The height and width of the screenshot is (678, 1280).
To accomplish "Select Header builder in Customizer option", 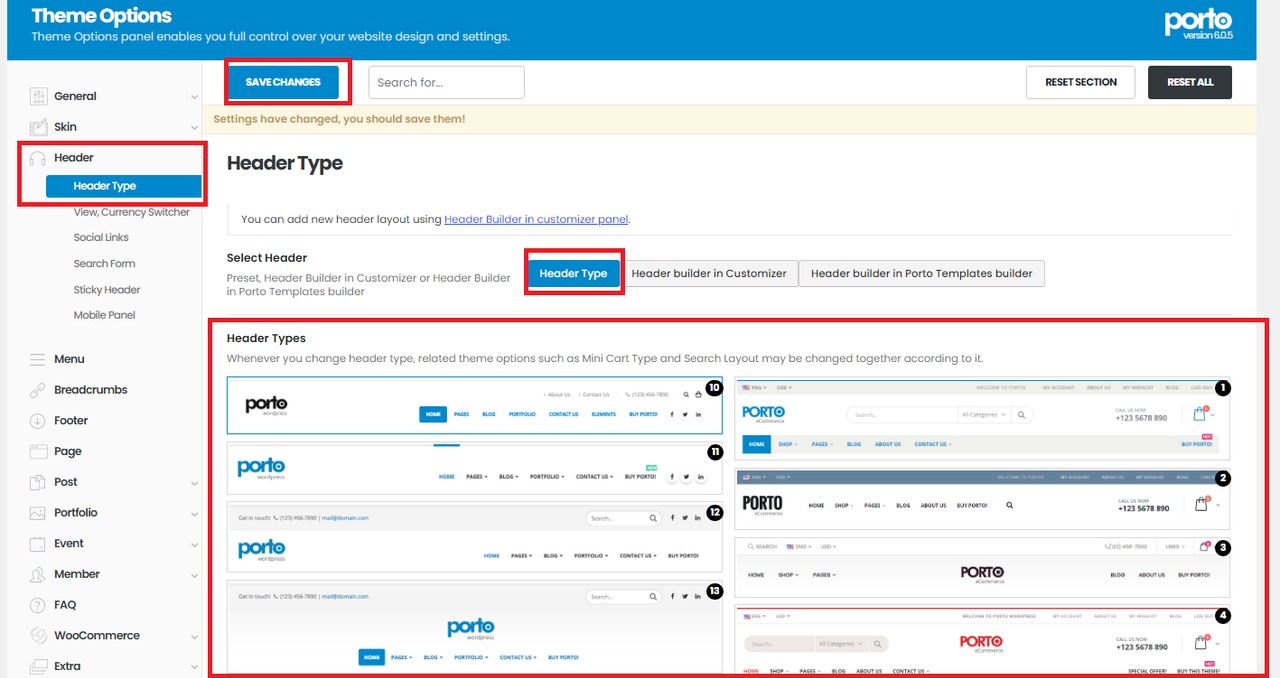I will 709,273.
